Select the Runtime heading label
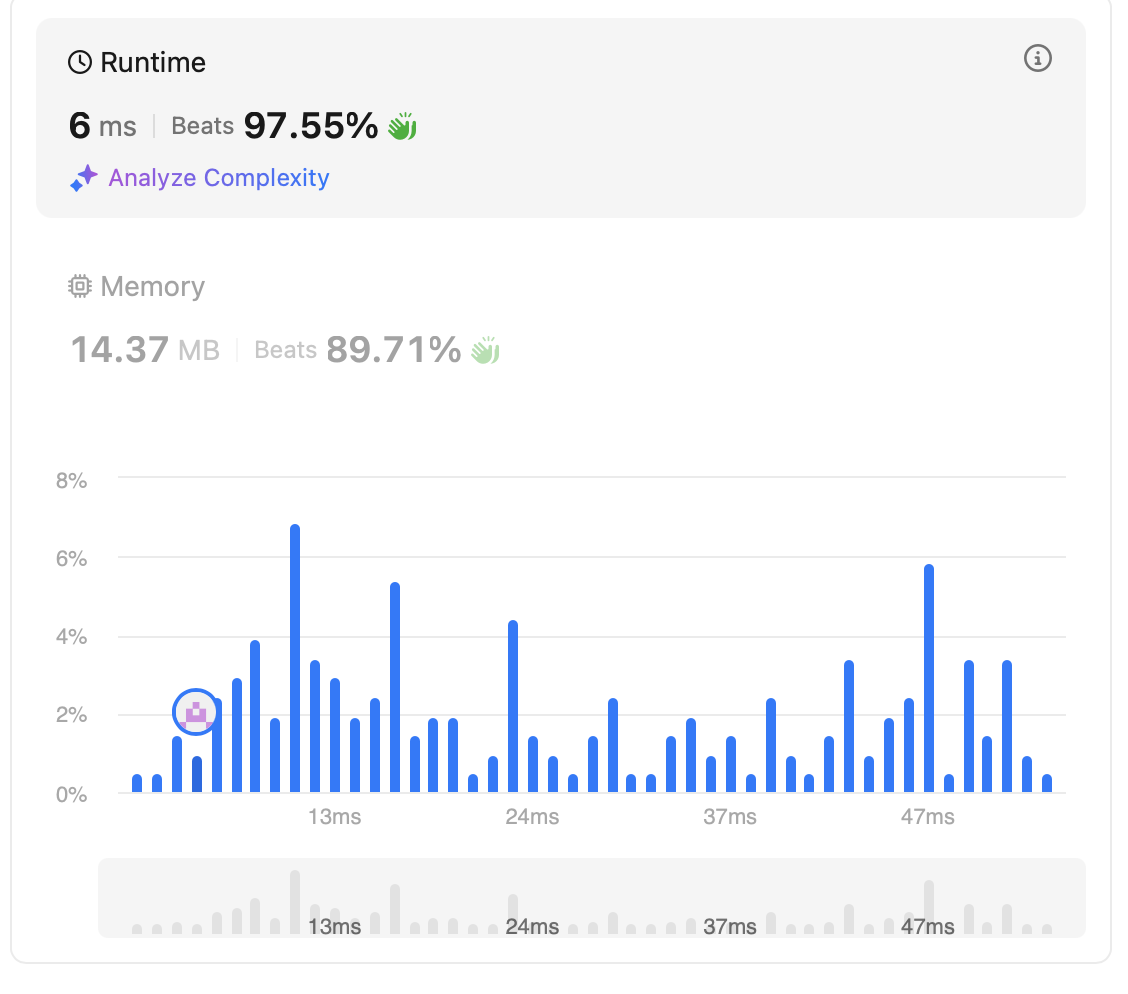 point(152,63)
